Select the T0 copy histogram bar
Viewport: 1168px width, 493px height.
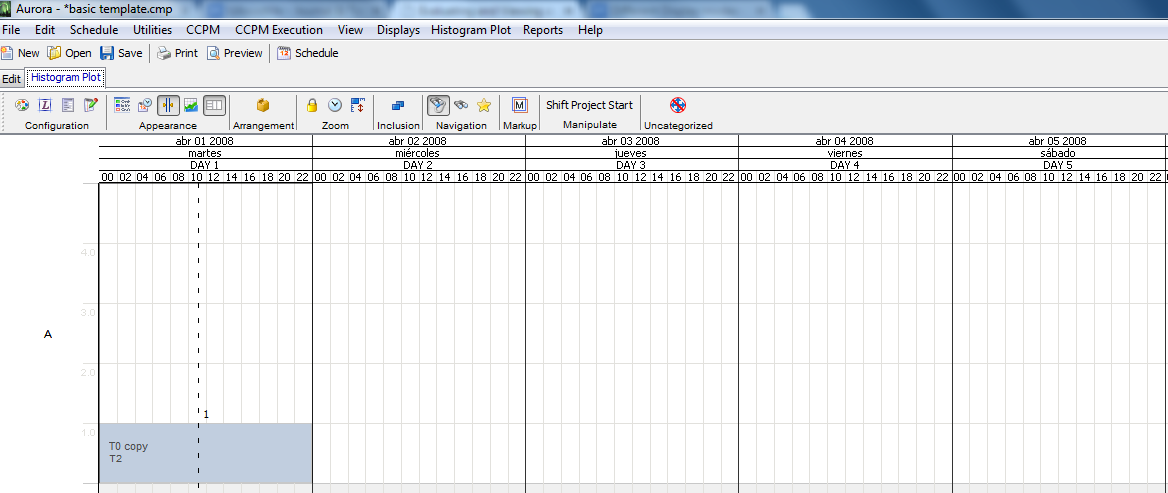(205, 453)
